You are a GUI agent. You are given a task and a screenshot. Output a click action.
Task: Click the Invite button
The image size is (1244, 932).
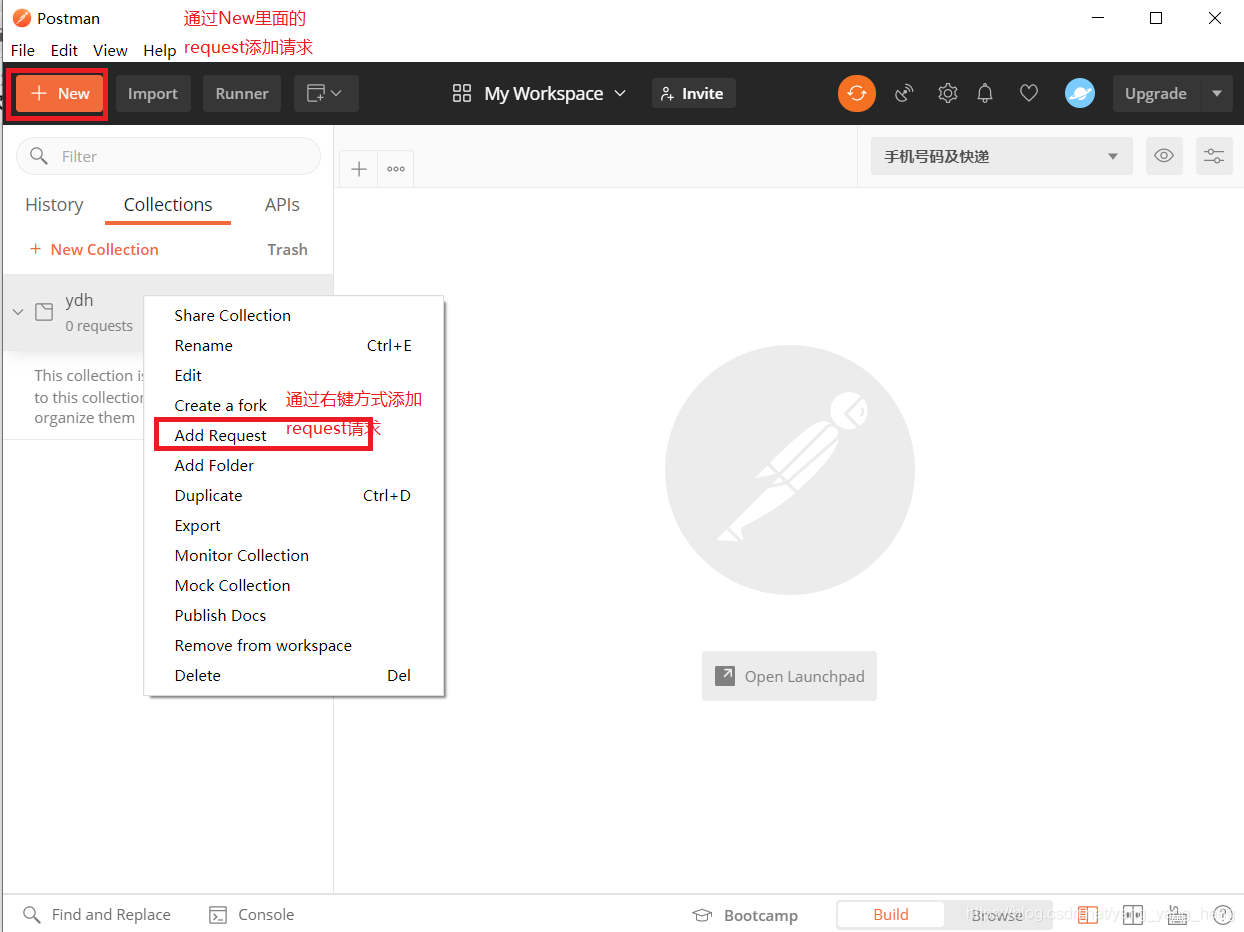694,93
